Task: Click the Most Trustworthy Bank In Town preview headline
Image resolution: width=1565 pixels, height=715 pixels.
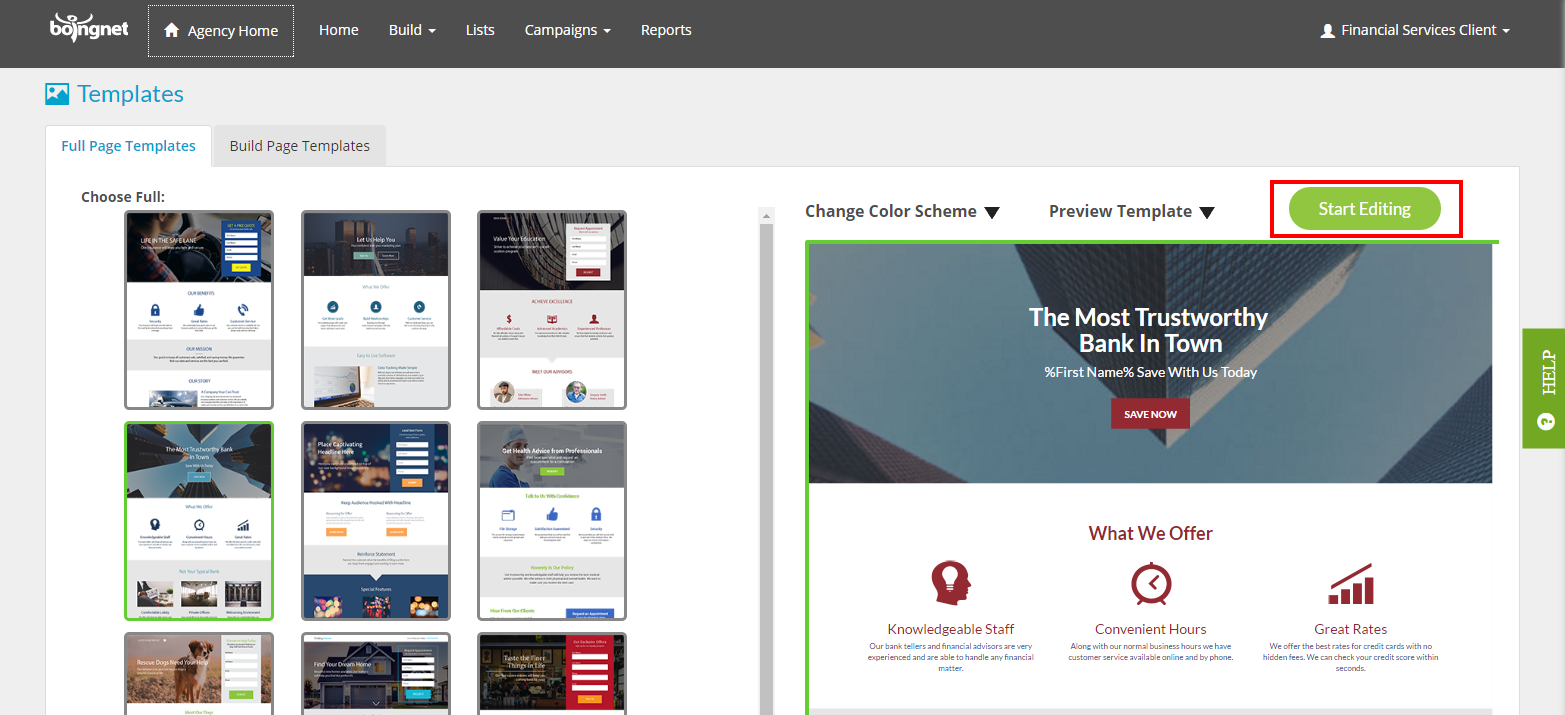Action: pos(1149,330)
